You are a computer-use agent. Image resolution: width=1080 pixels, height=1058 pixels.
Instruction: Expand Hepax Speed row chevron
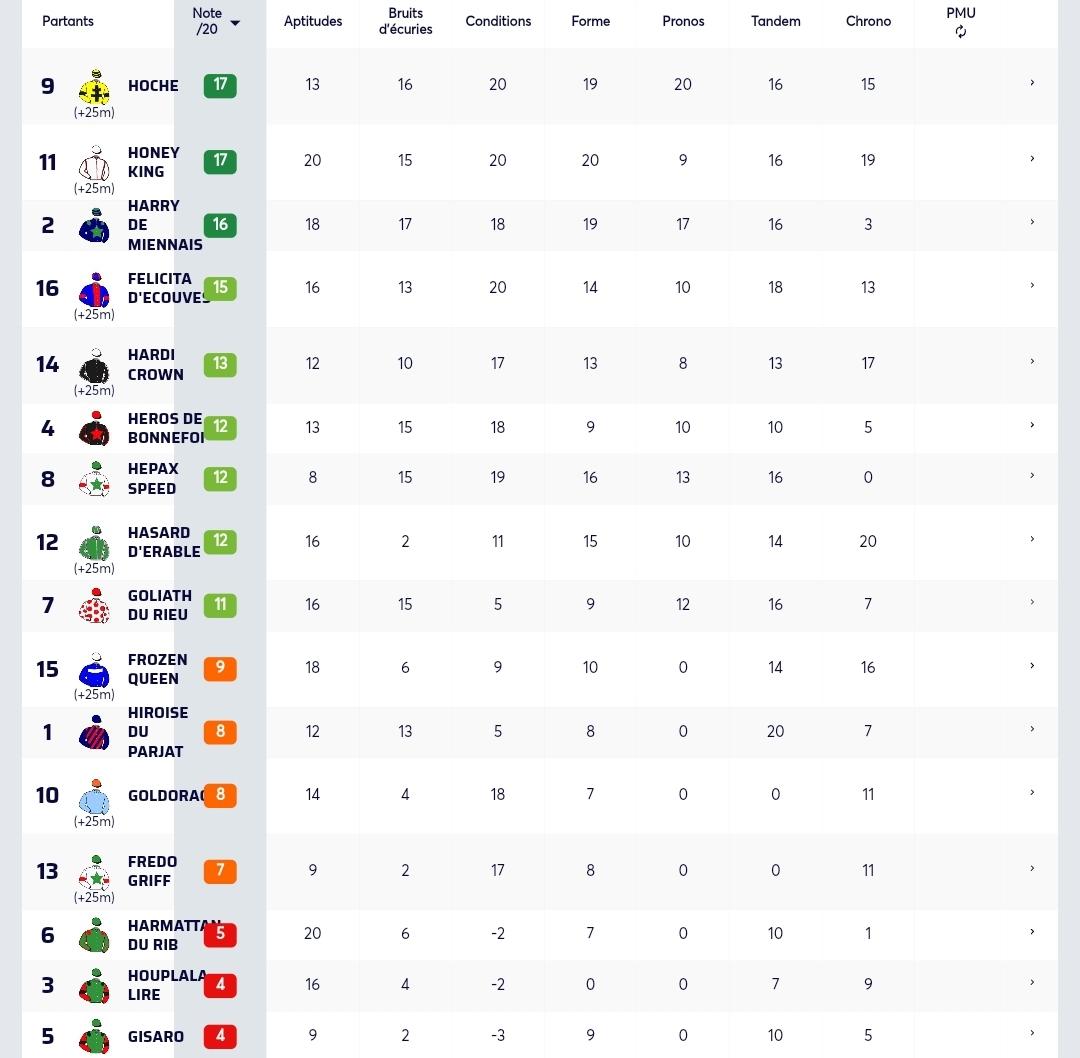click(x=1032, y=475)
